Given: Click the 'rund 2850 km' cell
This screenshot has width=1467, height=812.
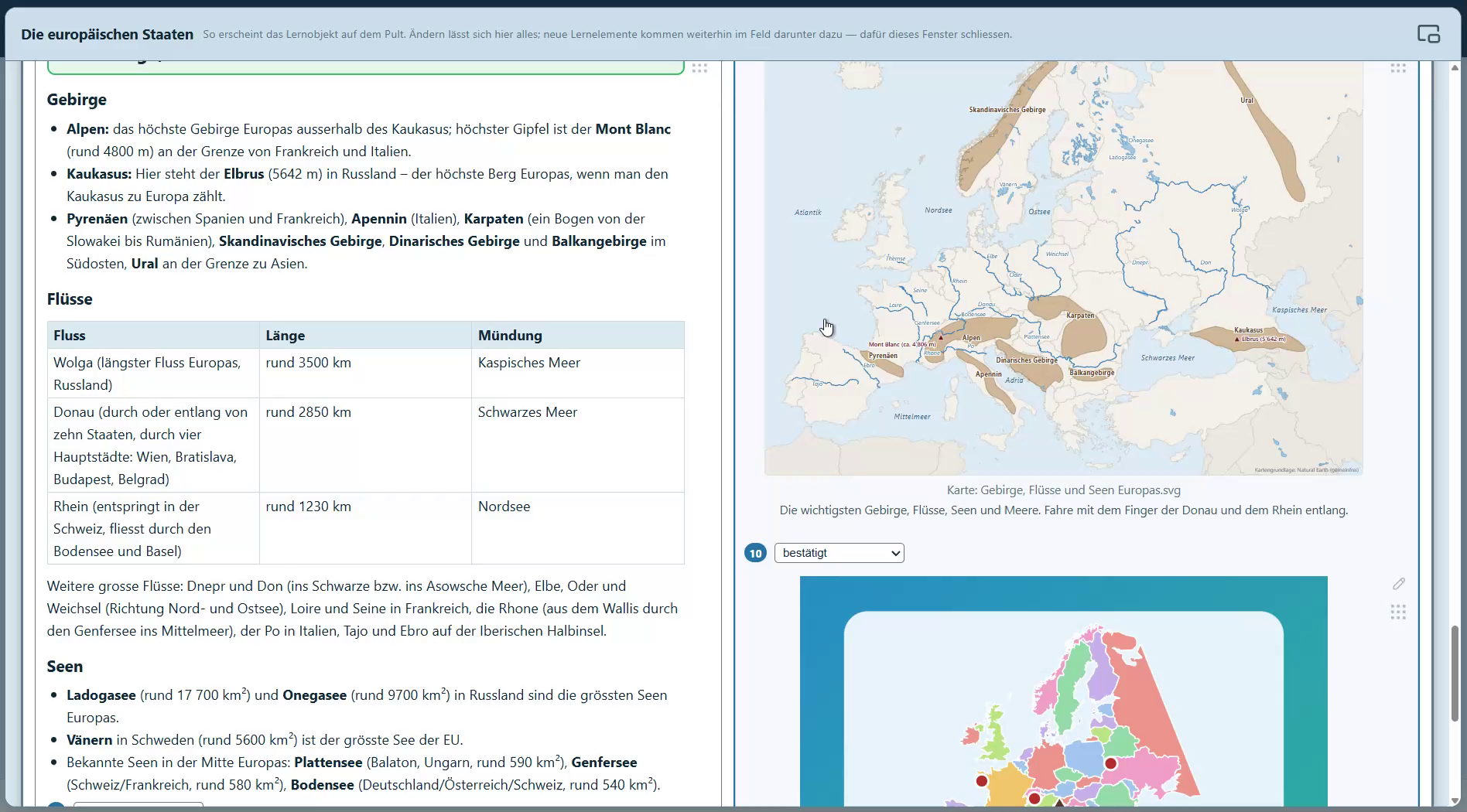Looking at the screenshot, I should point(365,445).
